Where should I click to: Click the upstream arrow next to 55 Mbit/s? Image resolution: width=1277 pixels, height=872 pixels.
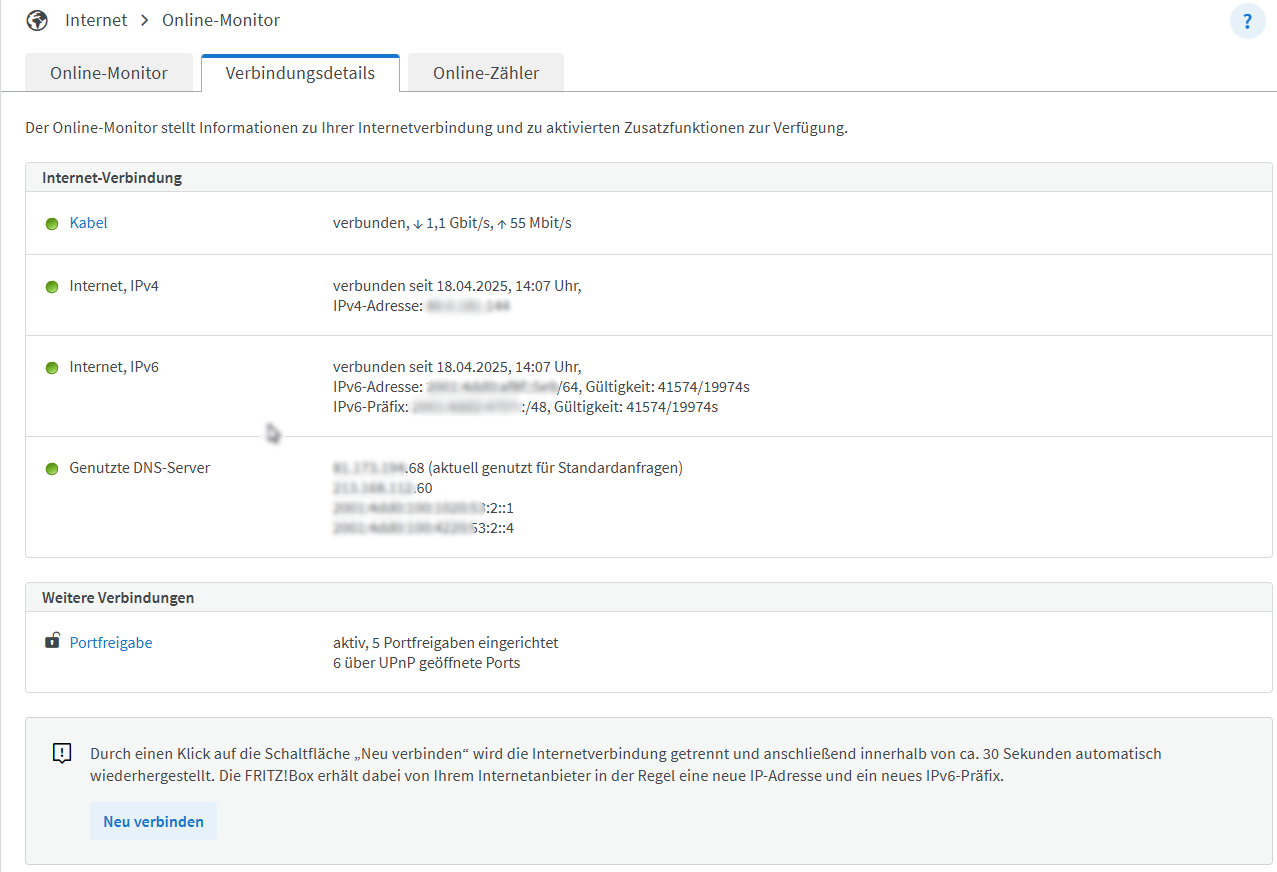click(501, 224)
